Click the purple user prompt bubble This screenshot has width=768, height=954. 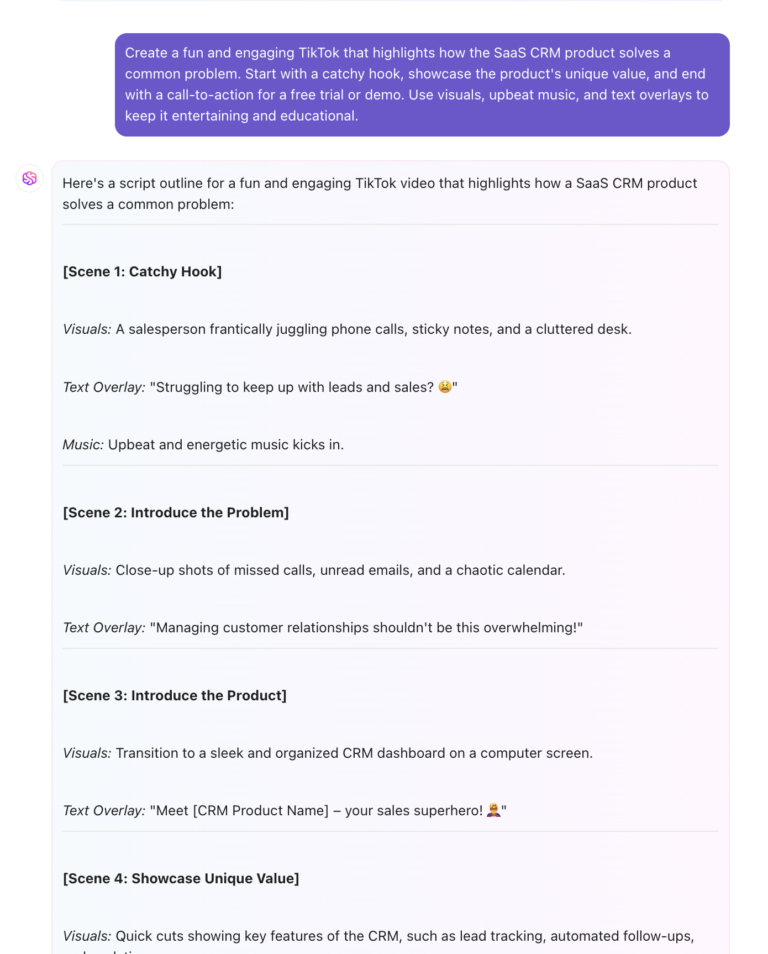tap(421, 84)
